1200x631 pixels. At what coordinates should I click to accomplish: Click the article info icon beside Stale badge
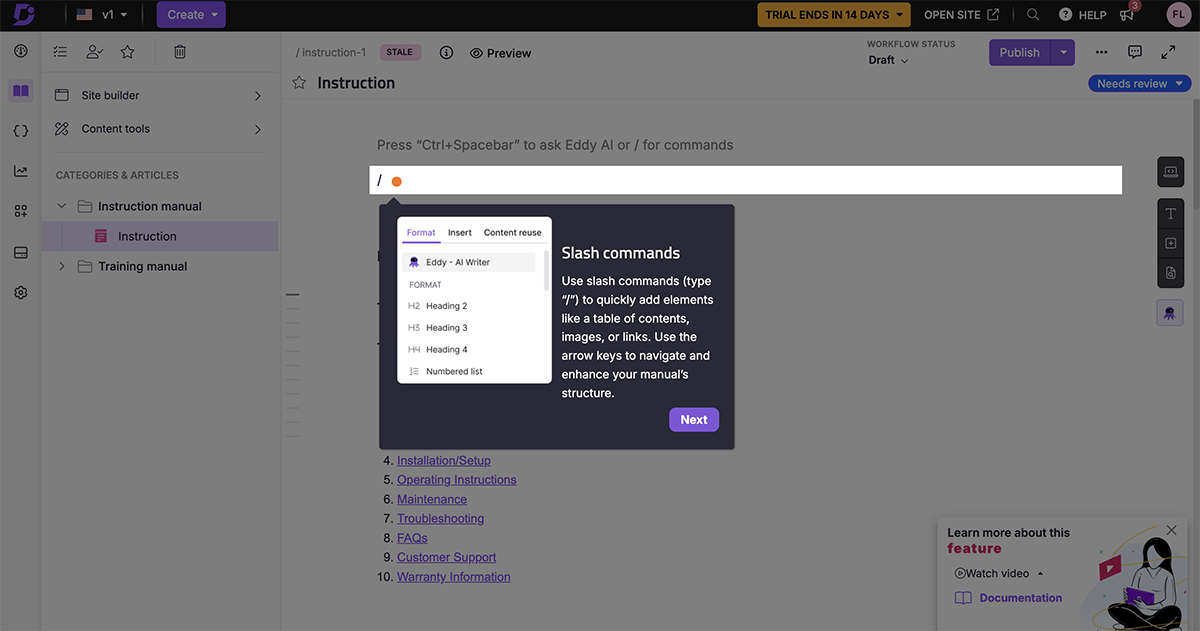446,53
